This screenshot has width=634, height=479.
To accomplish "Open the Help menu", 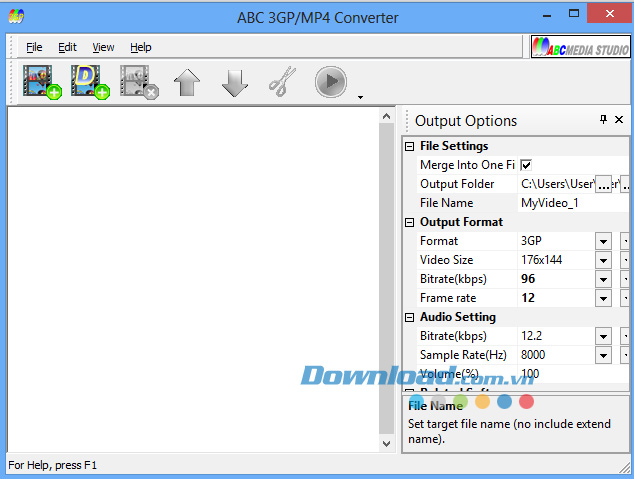I will (141, 47).
